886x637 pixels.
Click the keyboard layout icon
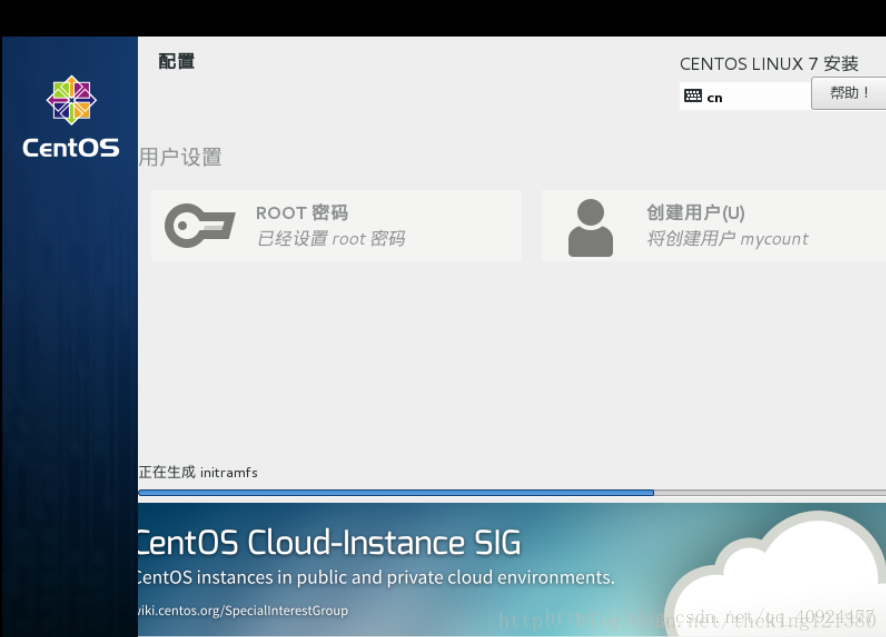pyautogui.click(x=693, y=96)
